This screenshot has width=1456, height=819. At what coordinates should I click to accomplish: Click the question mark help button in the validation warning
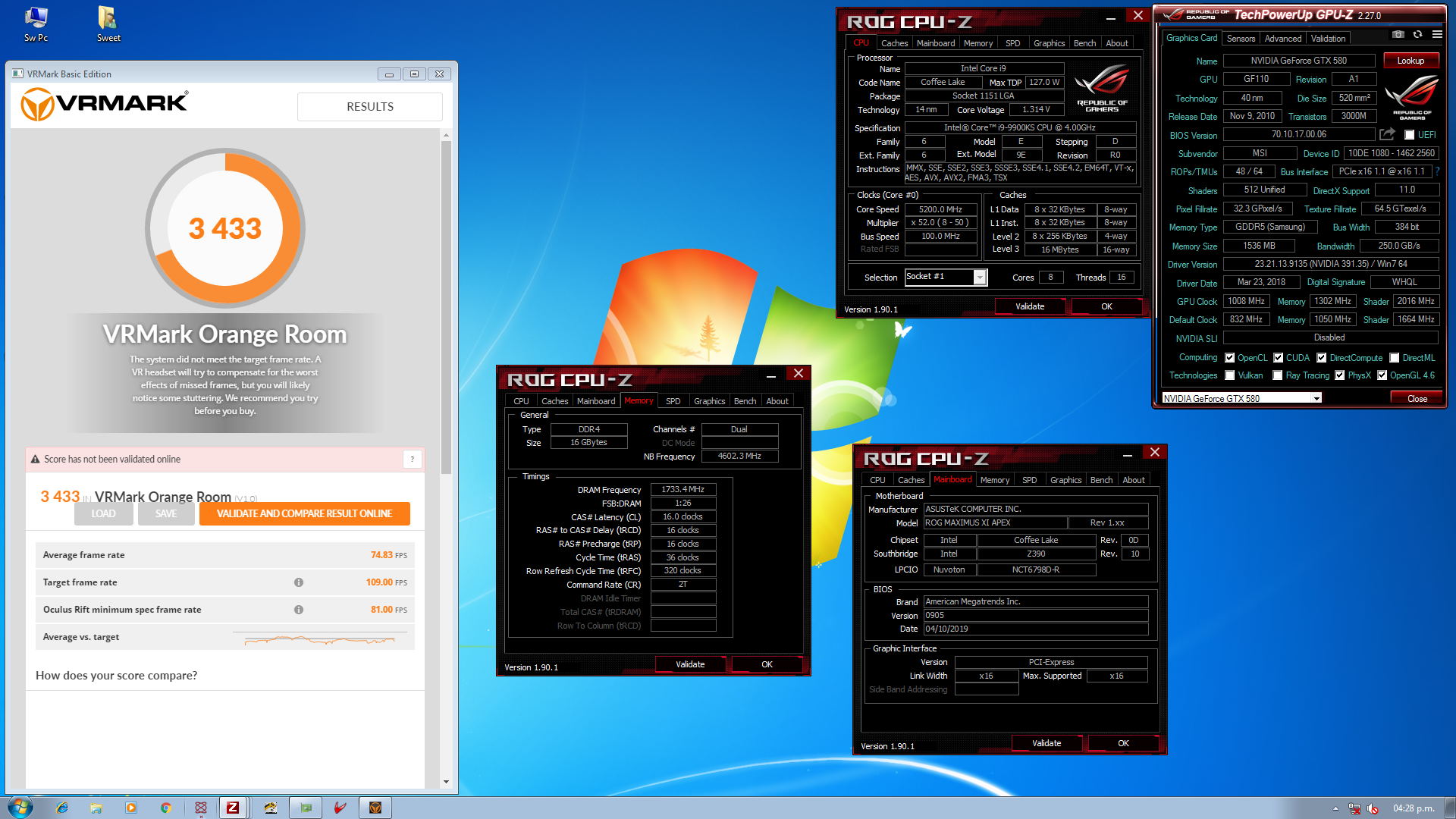tap(413, 459)
